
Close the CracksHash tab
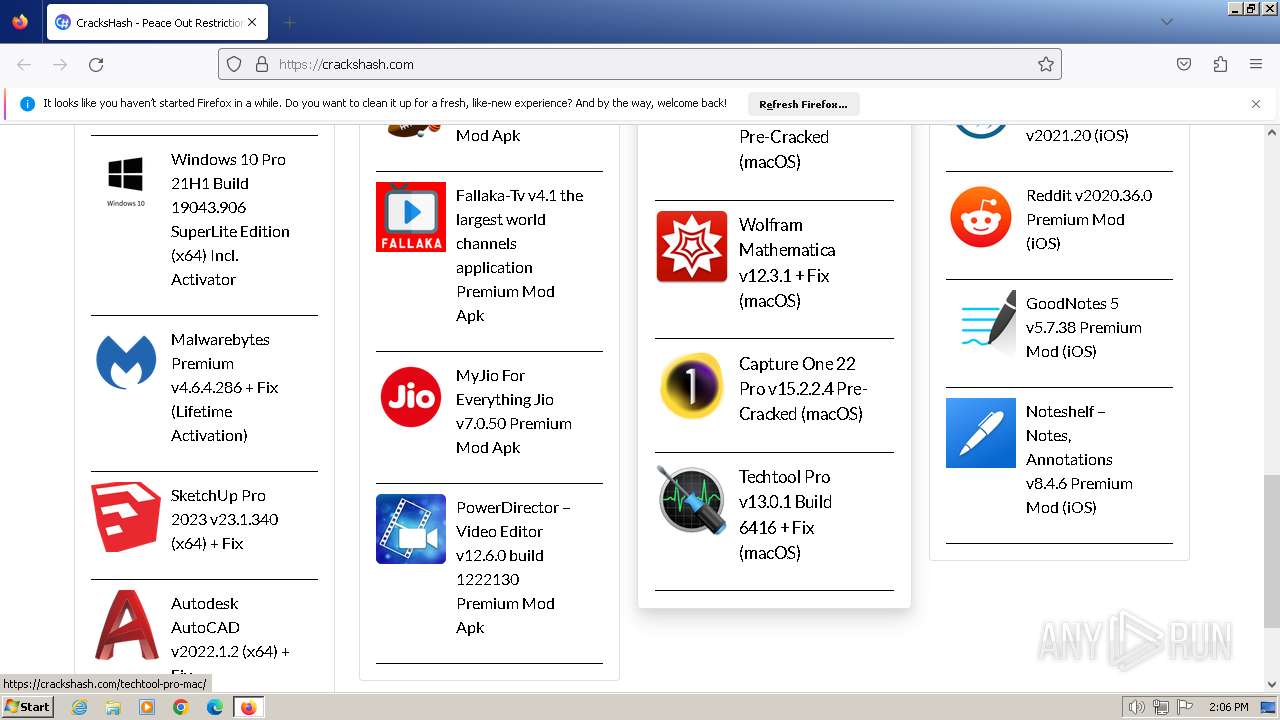(x=251, y=22)
